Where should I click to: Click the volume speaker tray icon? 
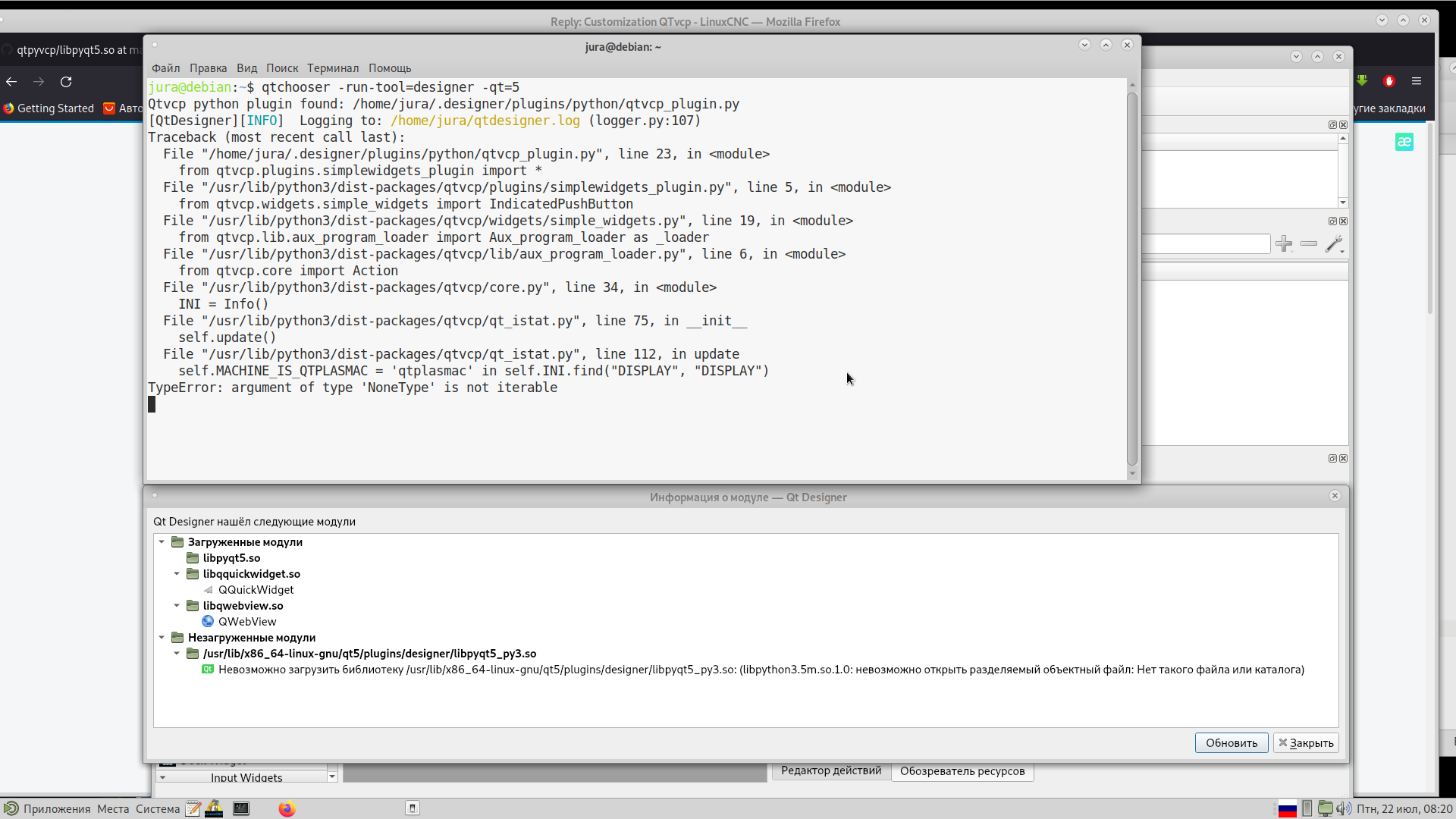[x=1344, y=809]
